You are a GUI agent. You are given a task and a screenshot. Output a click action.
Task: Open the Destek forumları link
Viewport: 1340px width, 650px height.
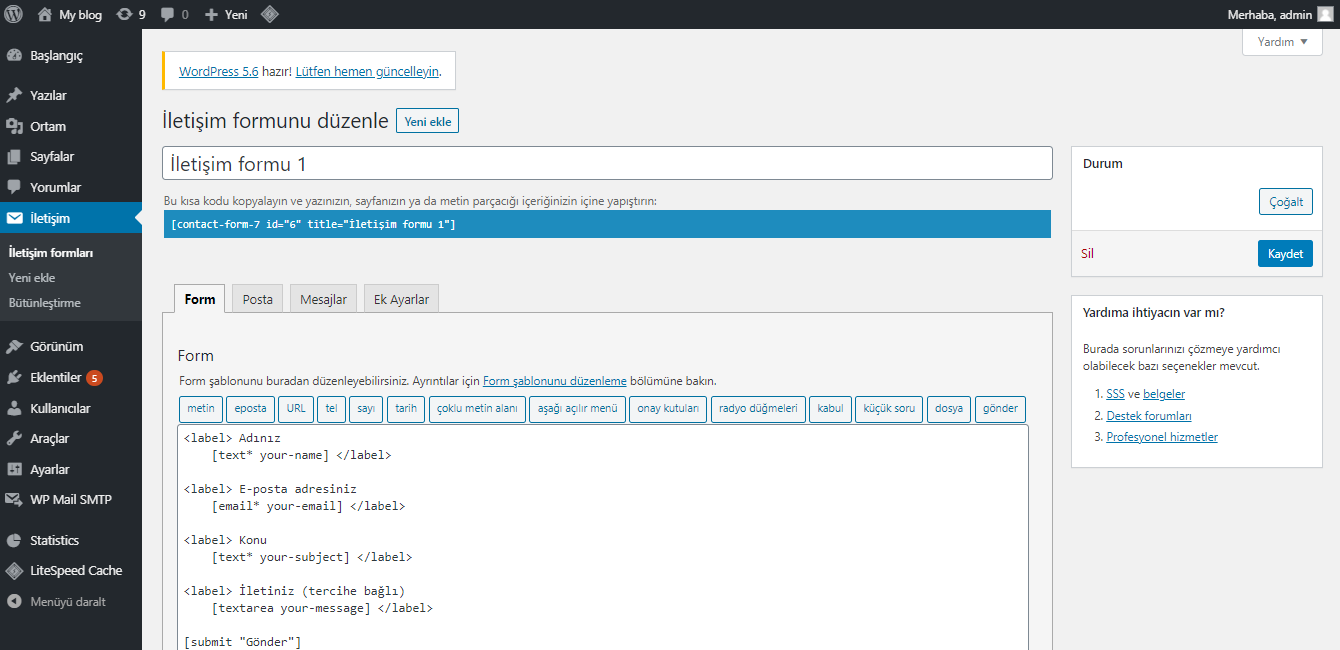[1149, 416]
